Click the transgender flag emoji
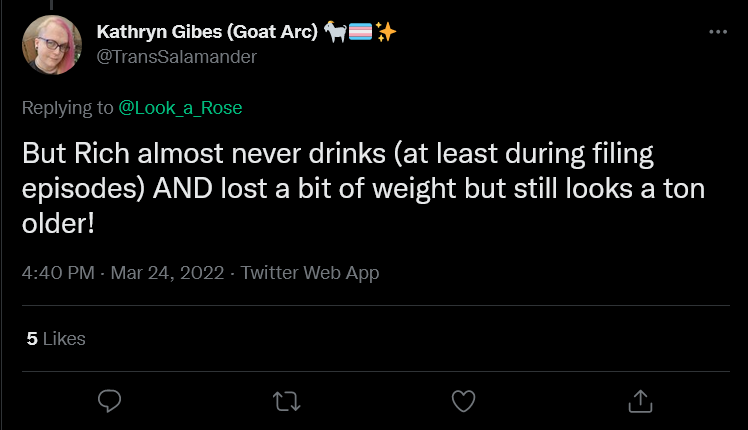Screen dimensions: 748x430 [x=361, y=32]
